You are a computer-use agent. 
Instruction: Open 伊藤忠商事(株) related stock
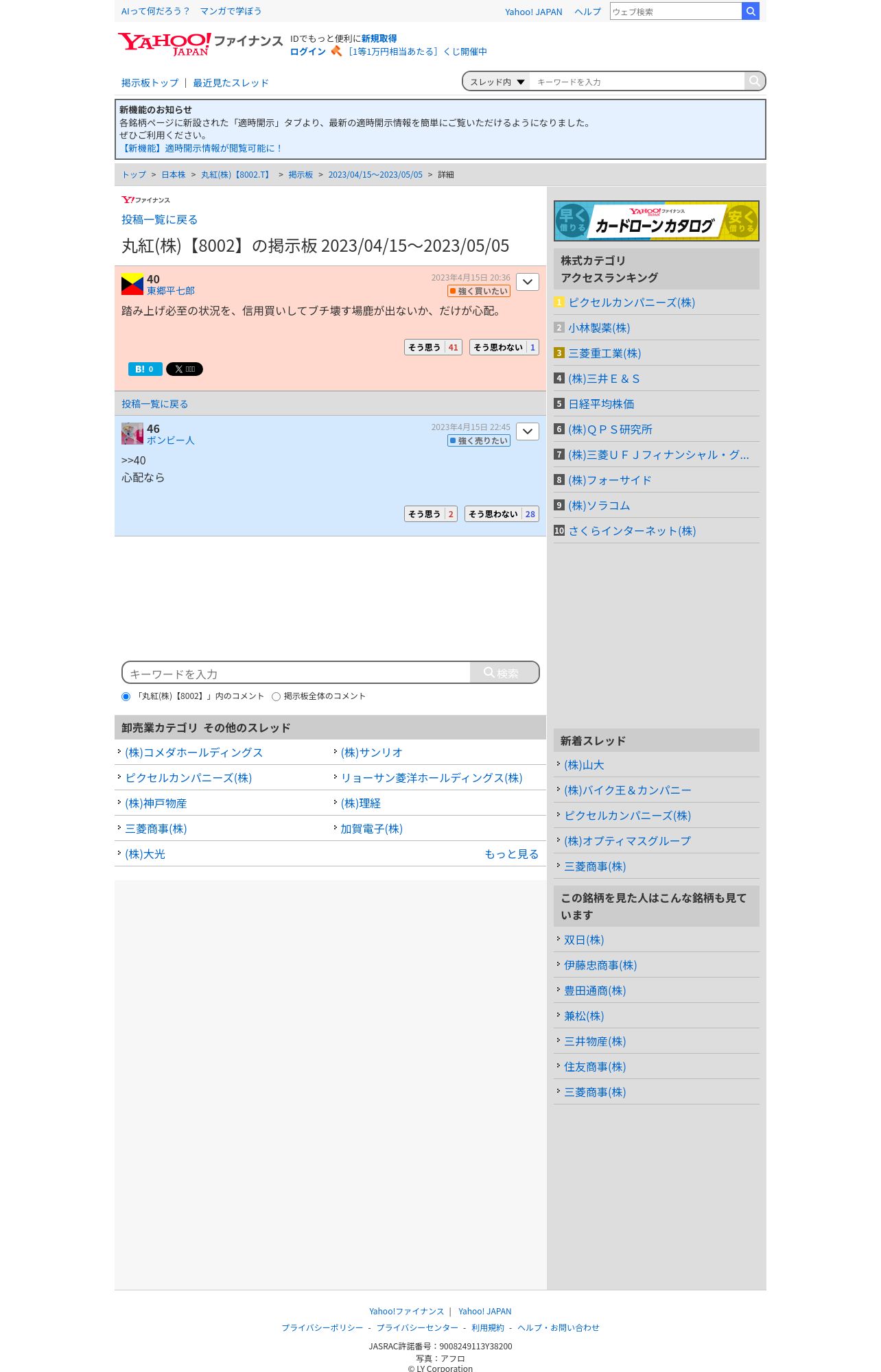point(600,965)
